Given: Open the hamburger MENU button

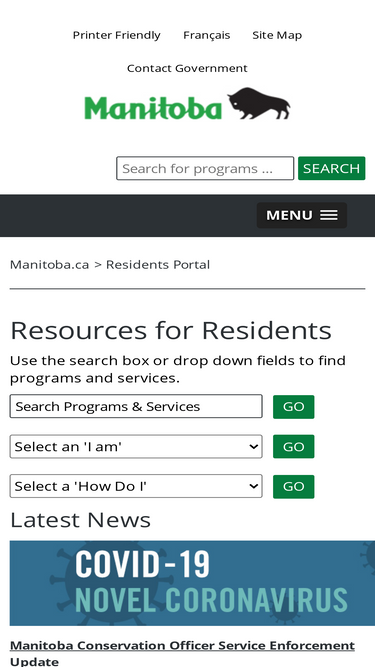Looking at the screenshot, I should [302, 215].
